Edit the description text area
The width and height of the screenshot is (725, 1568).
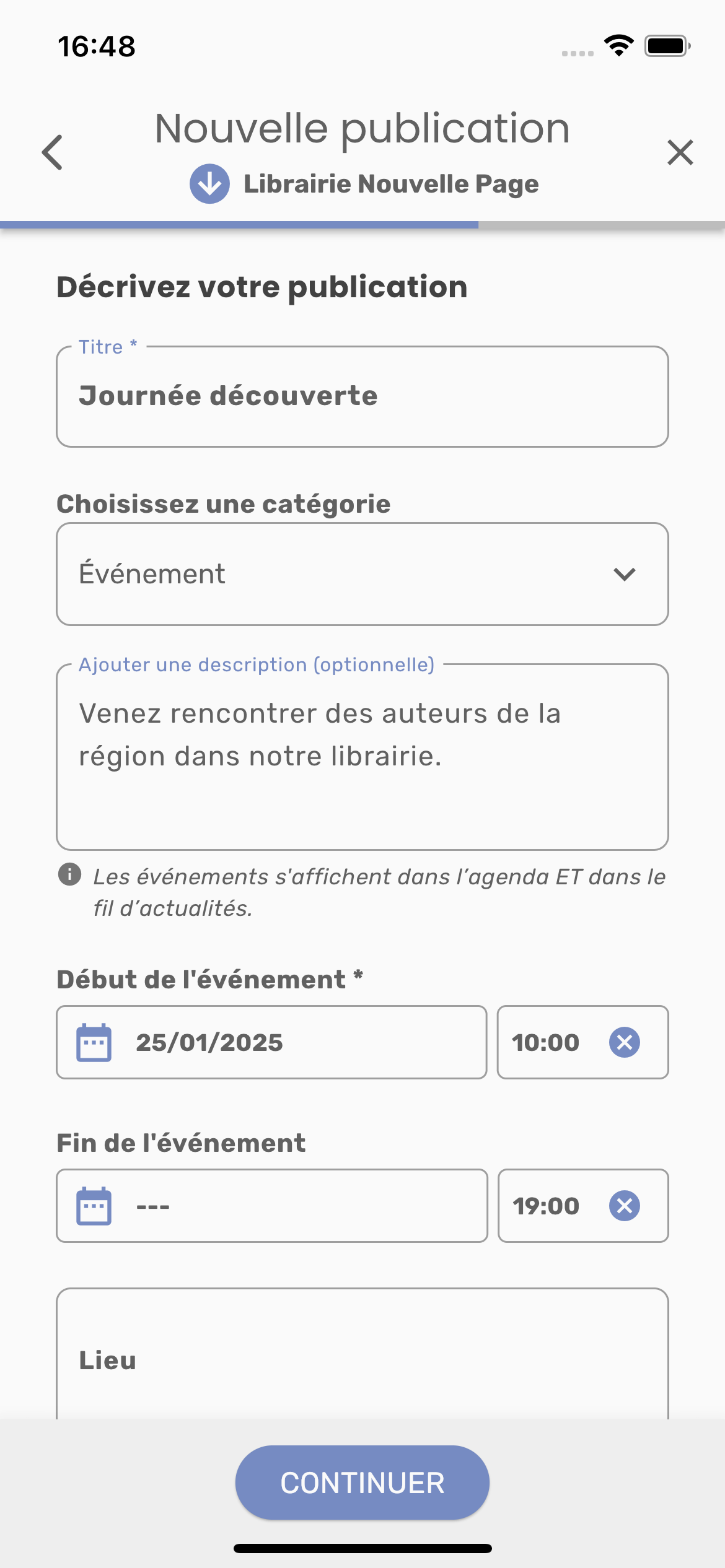[x=362, y=757]
